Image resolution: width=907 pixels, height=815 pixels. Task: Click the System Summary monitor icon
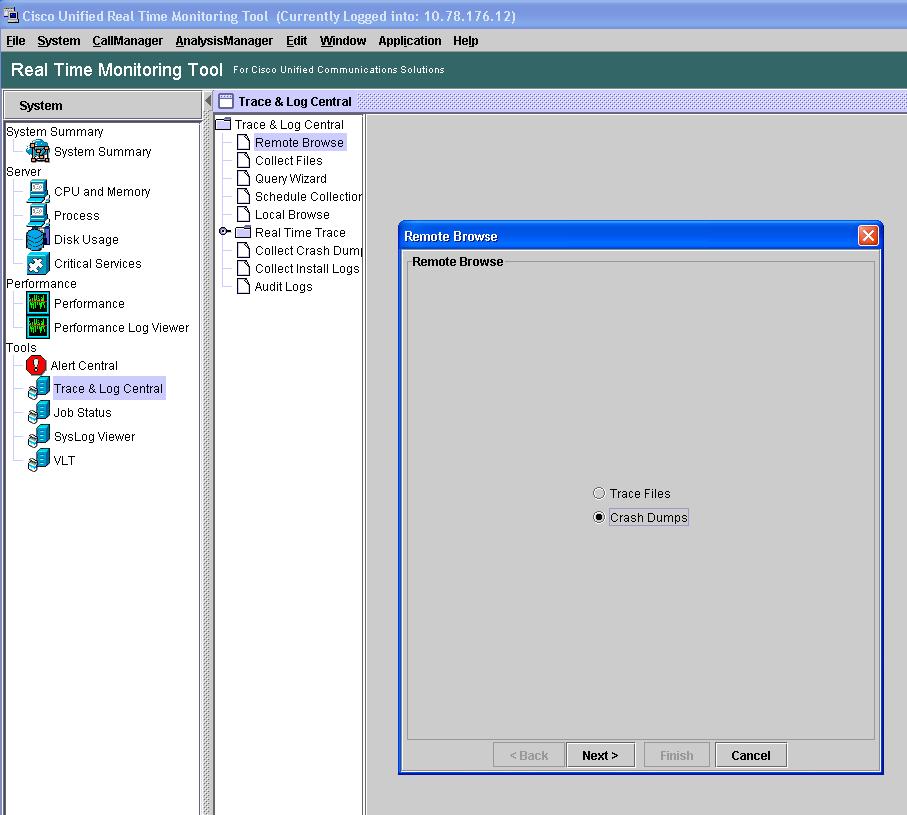38,152
